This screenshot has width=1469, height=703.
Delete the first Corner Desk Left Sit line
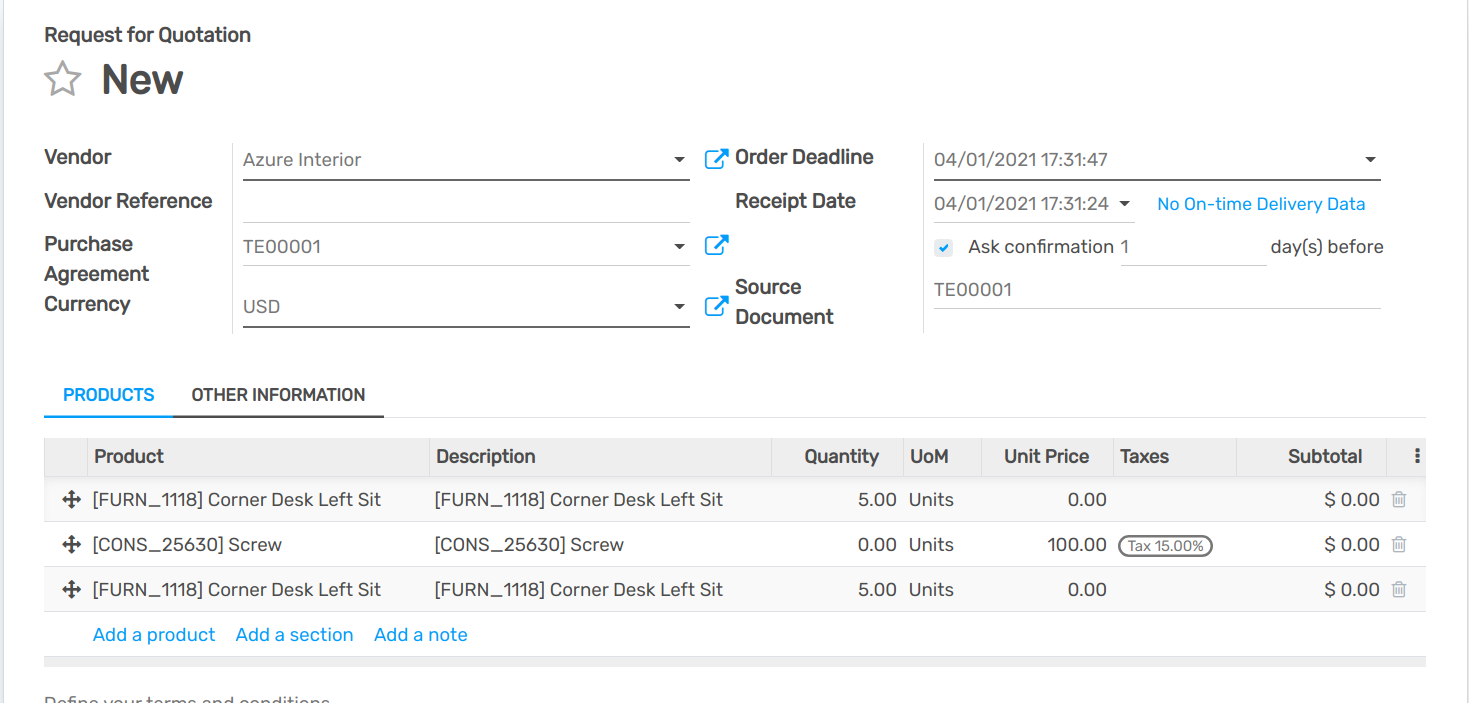pos(1399,499)
